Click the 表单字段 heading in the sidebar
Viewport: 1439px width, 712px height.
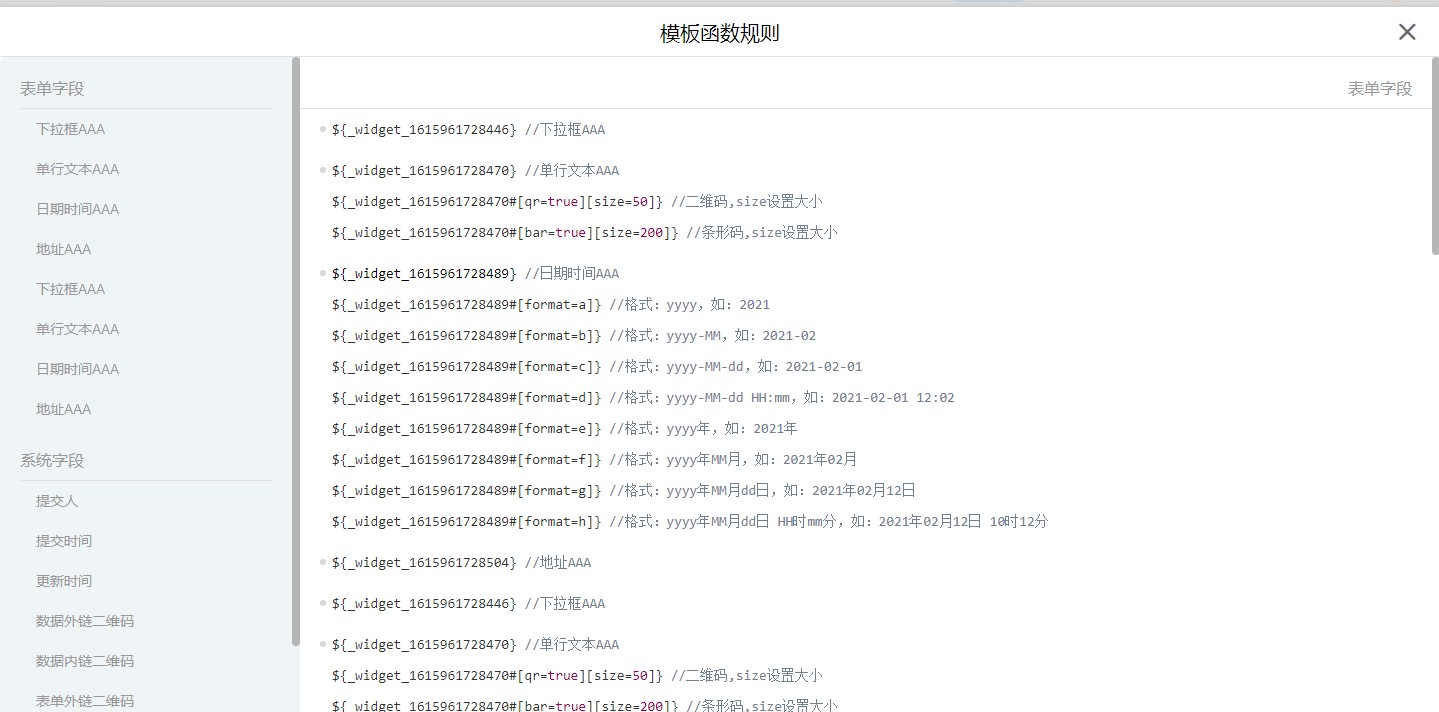click(52, 89)
